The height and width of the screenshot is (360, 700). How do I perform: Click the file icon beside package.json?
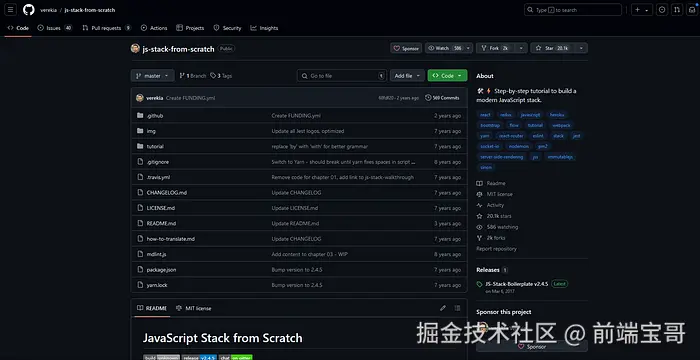pos(140,270)
